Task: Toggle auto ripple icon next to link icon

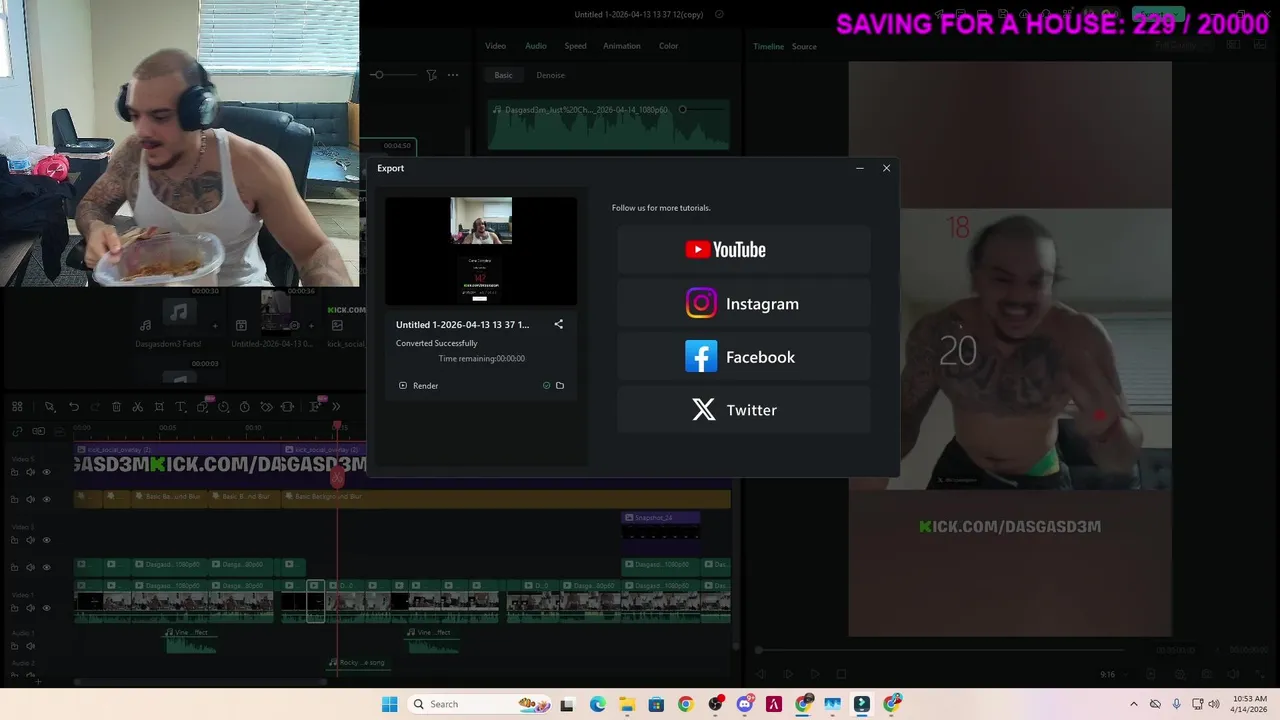Action: click(x=38, y=431)
